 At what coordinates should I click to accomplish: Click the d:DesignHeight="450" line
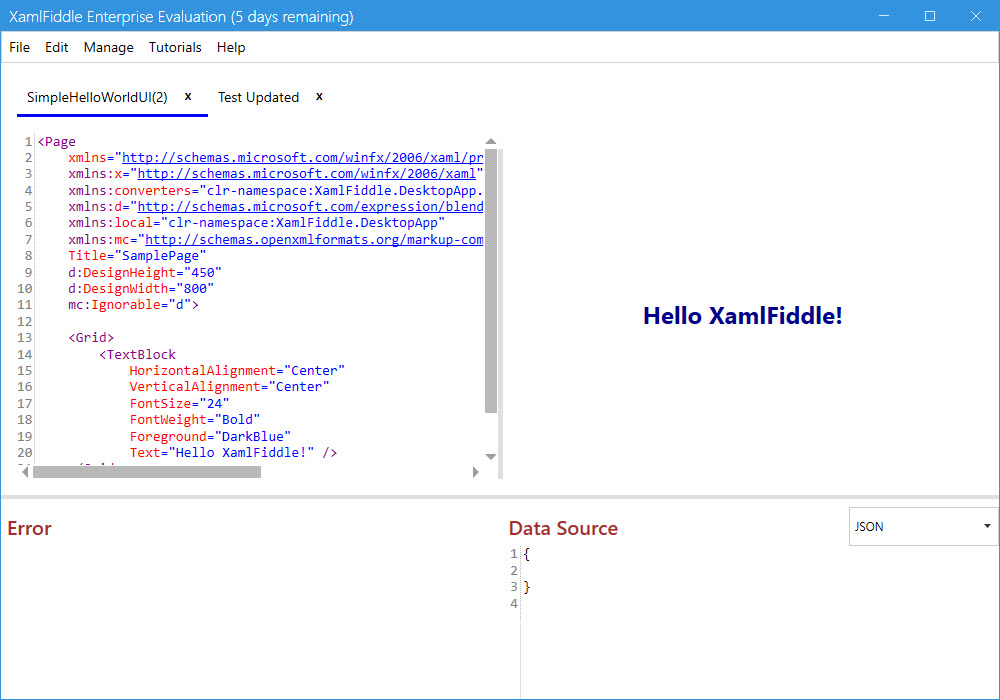[145, 272]
